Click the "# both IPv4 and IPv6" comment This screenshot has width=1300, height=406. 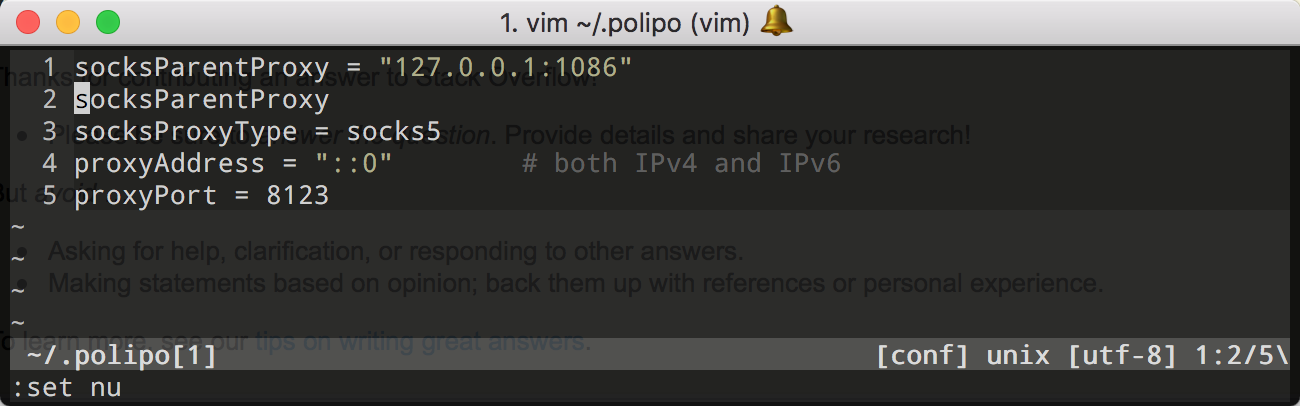click(682, 163)
